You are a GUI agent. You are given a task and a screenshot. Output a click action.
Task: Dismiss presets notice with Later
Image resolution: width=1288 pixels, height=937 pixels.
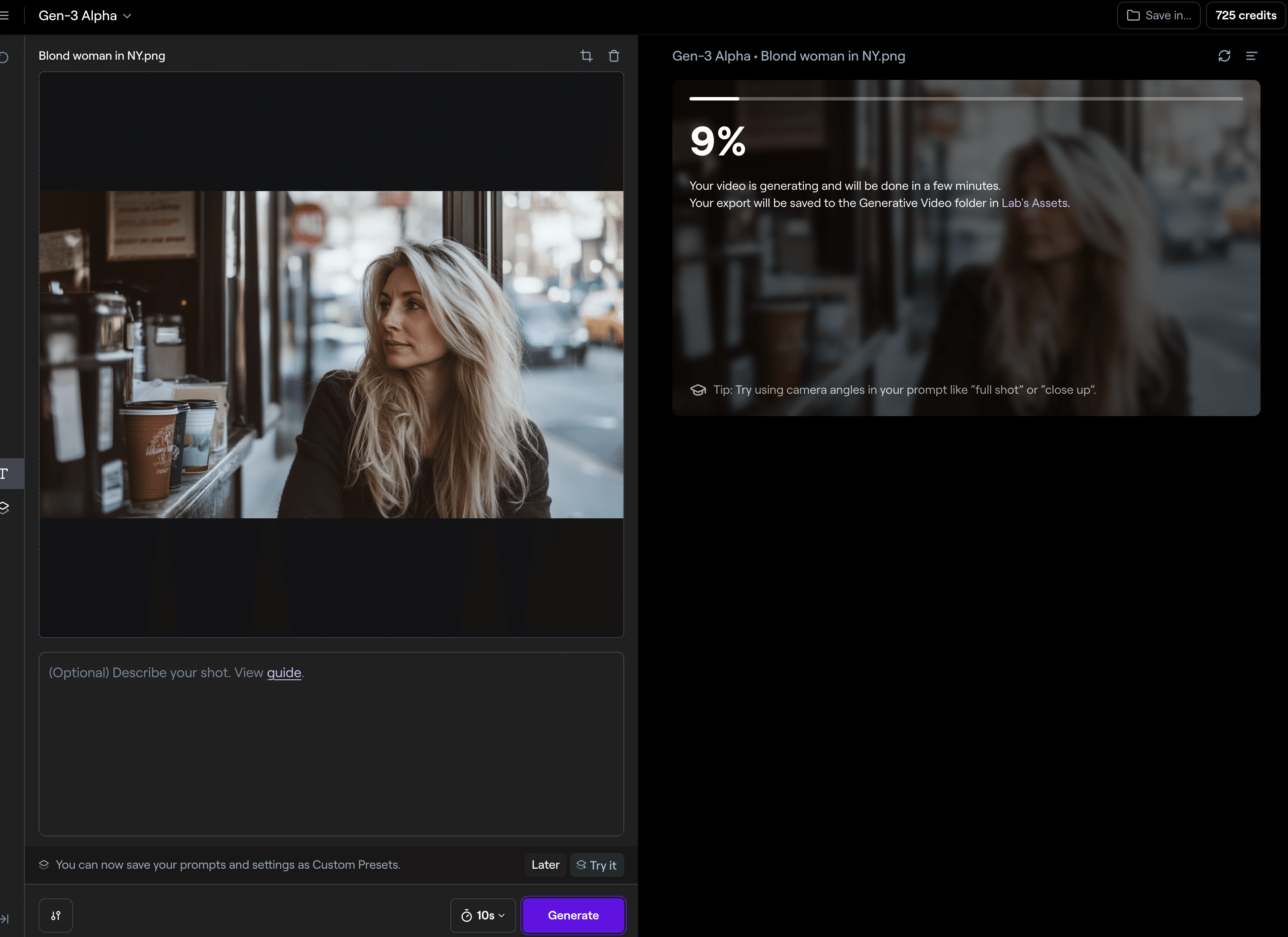tap(545, 865)
